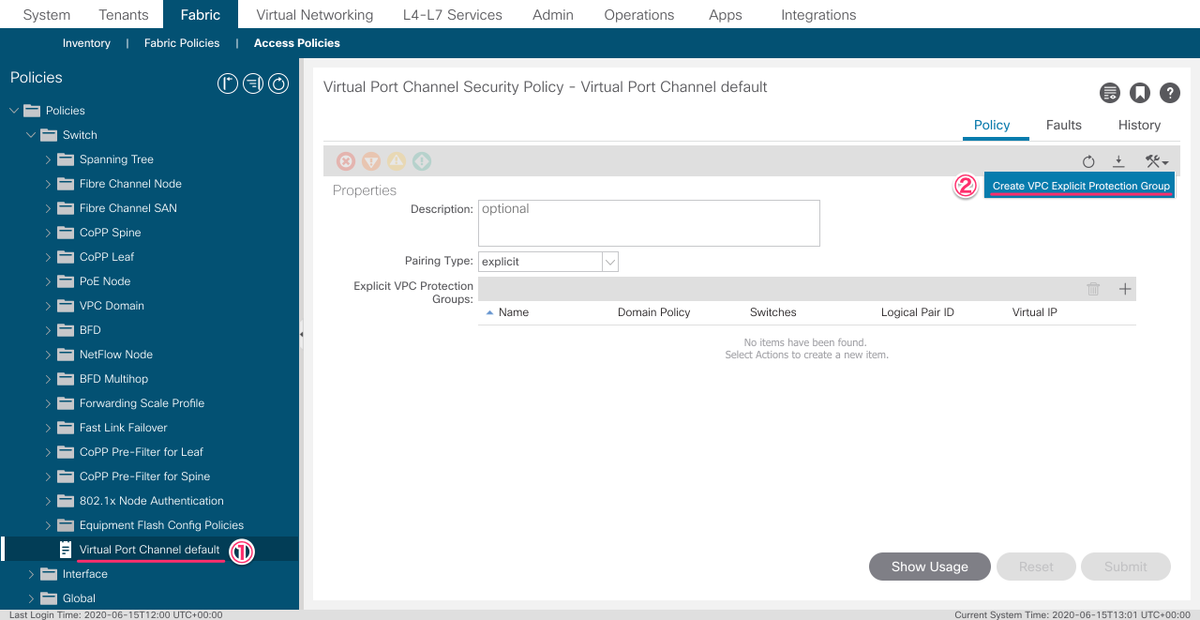This screenshot has width=1200, height=620.
Task: Click the orange major fault icon
Action: 371,161
